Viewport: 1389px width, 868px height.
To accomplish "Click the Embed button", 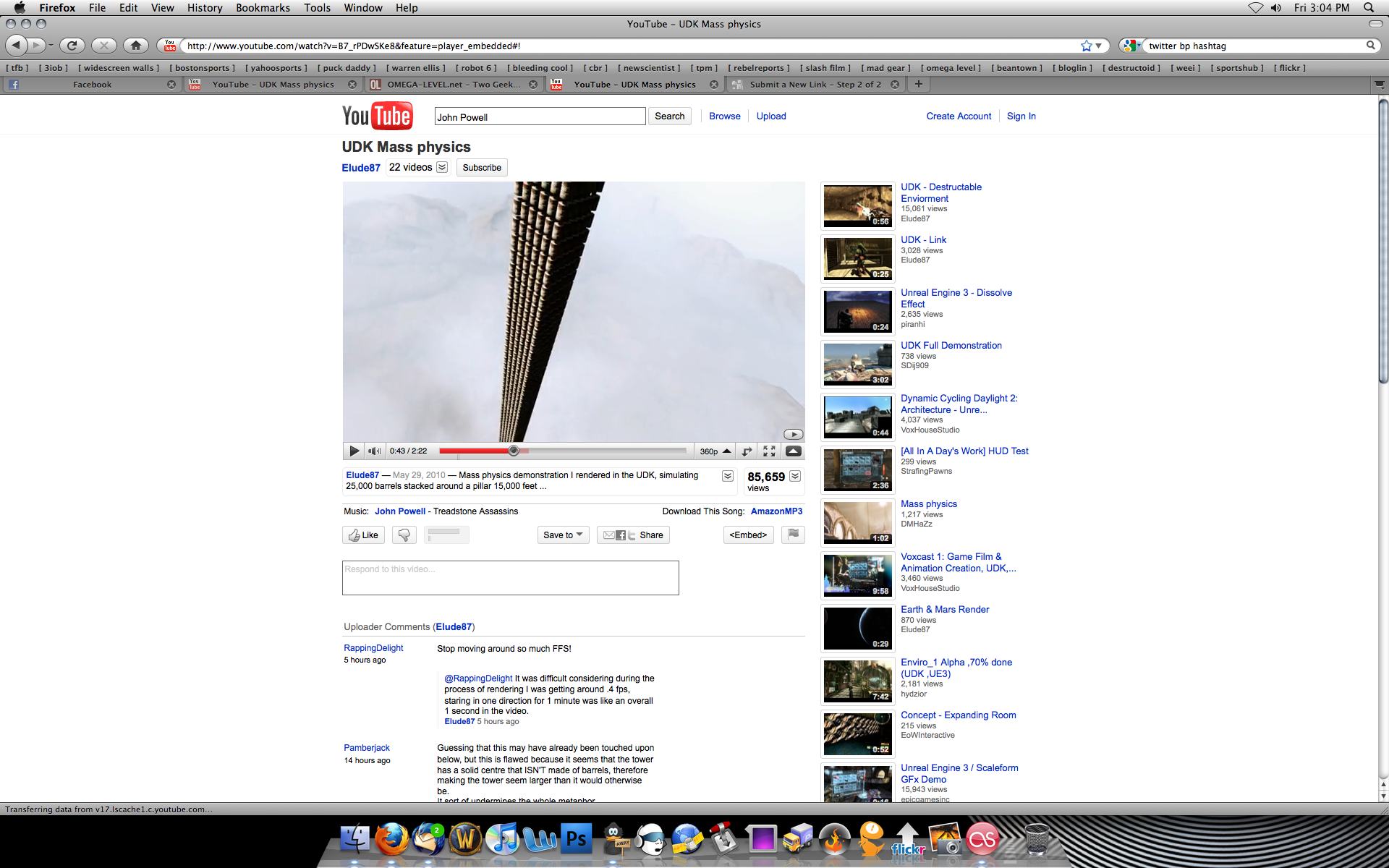I will coord(748,535).
